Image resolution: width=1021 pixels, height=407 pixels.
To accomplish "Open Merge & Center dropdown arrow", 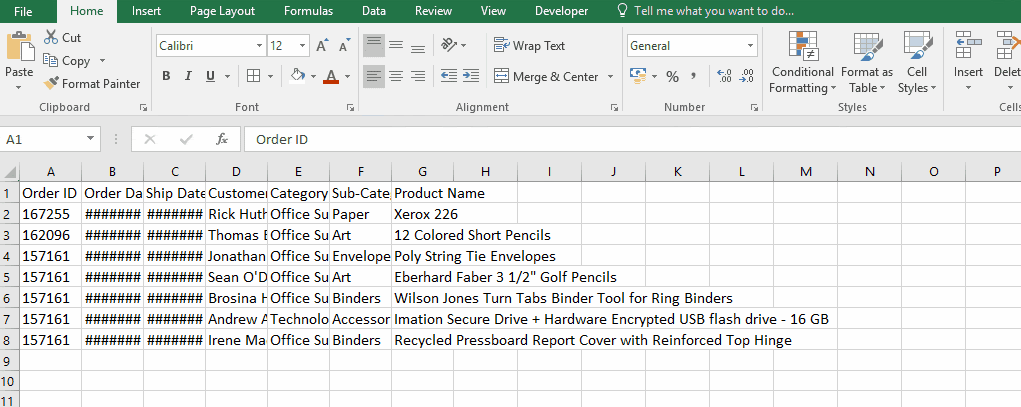I will coord(610,76).
